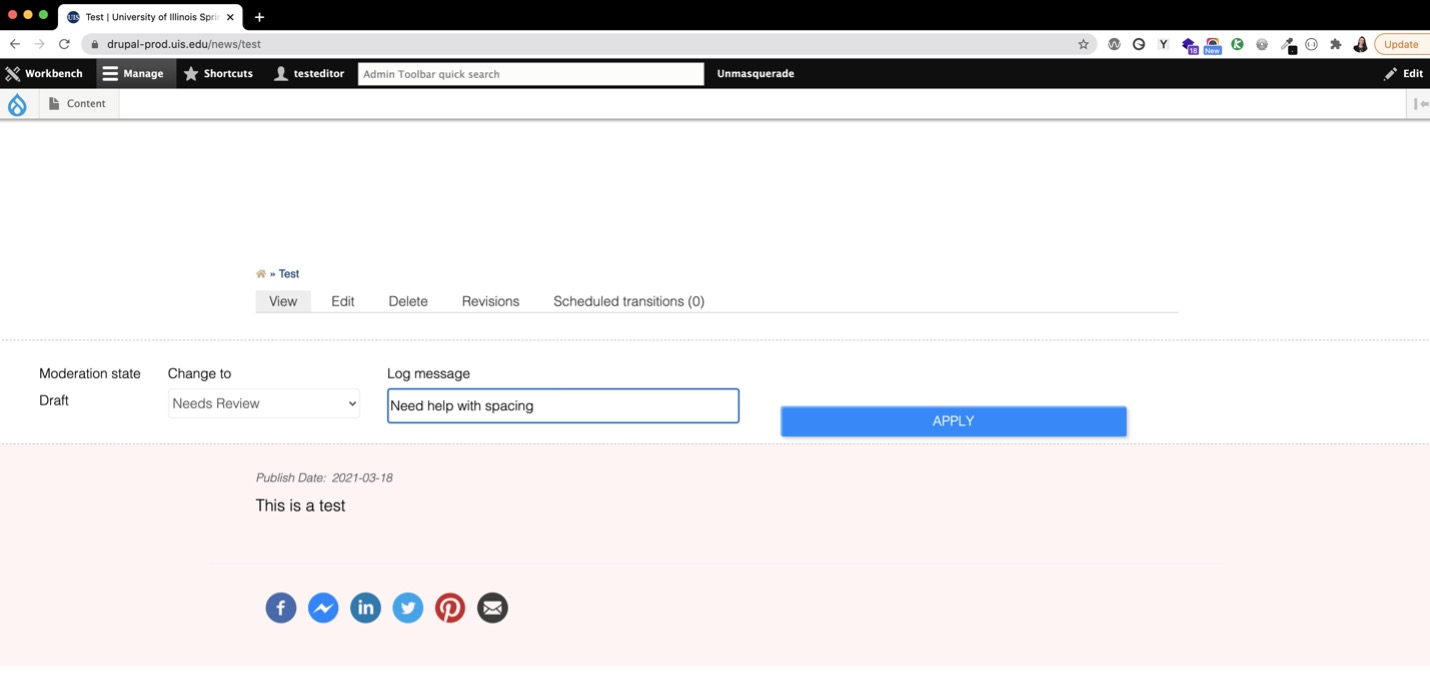Viewport: 1430px width, 696px height.
Task: Open the WordPress extension icon
Action: (1114, 44)
